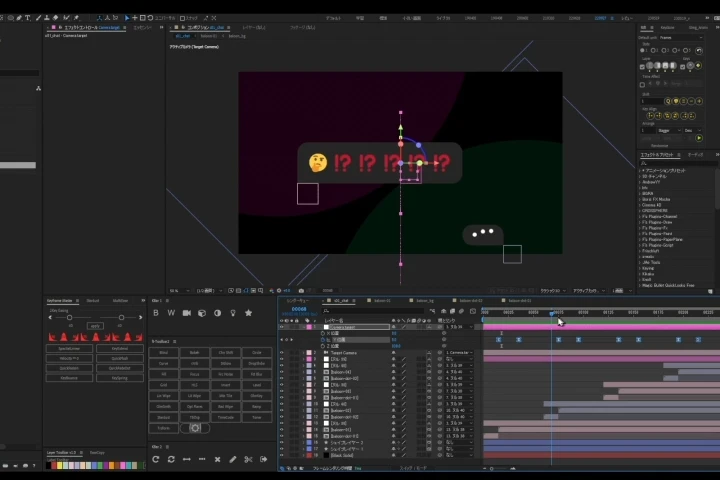Image resolution: width=720 pixels, height=480 pixels.
Task: Open the Stagger dropdown in Arrange
Action: click(669, 130)
